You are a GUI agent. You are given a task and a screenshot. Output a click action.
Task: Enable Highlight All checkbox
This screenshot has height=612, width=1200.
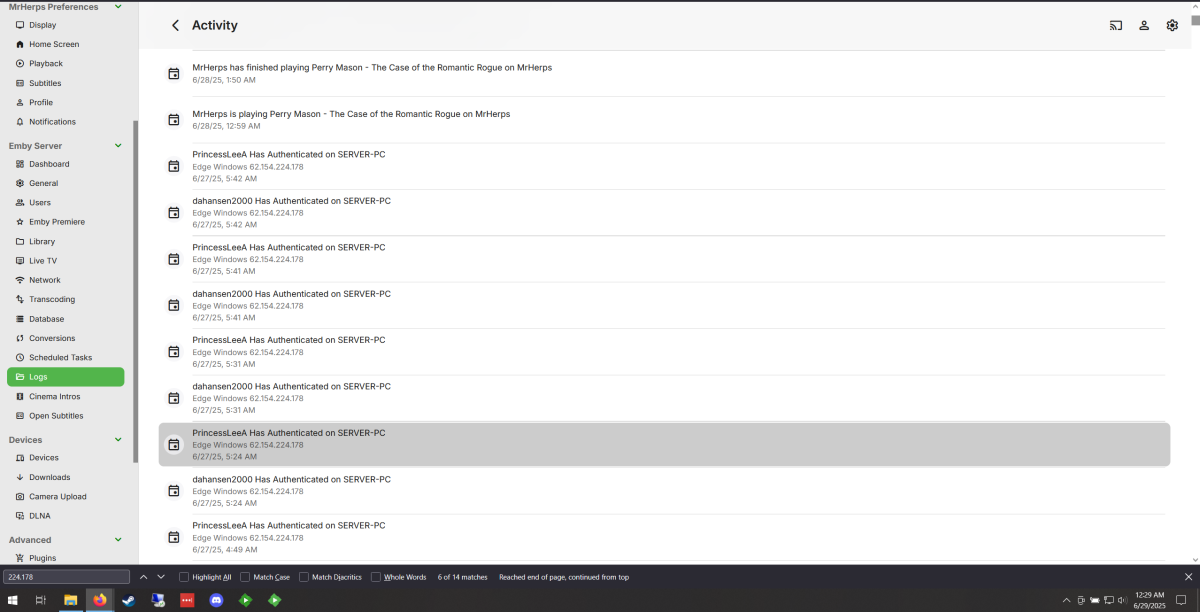coord(184,577)
